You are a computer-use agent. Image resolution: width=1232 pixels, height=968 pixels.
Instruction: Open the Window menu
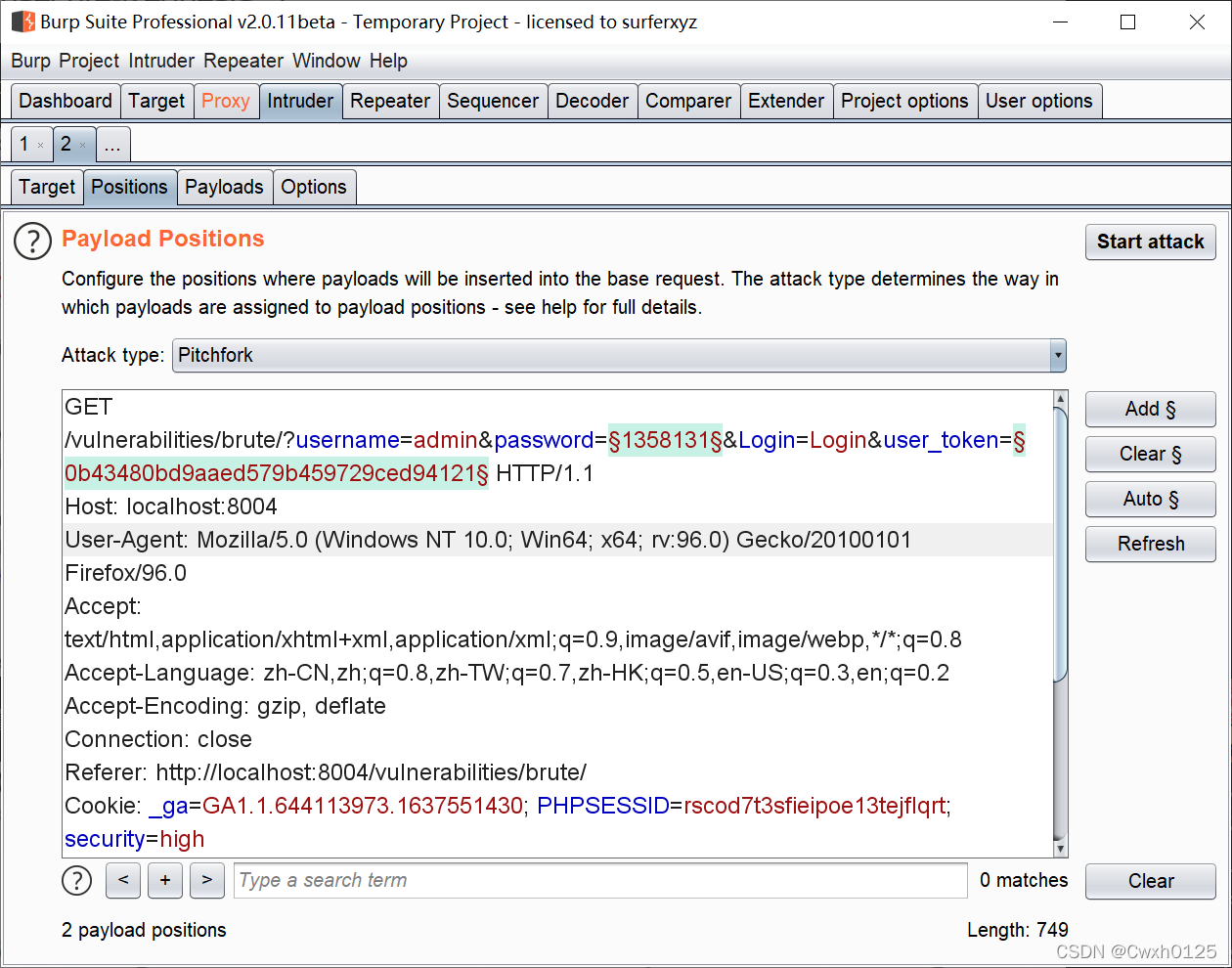[327, 61]
